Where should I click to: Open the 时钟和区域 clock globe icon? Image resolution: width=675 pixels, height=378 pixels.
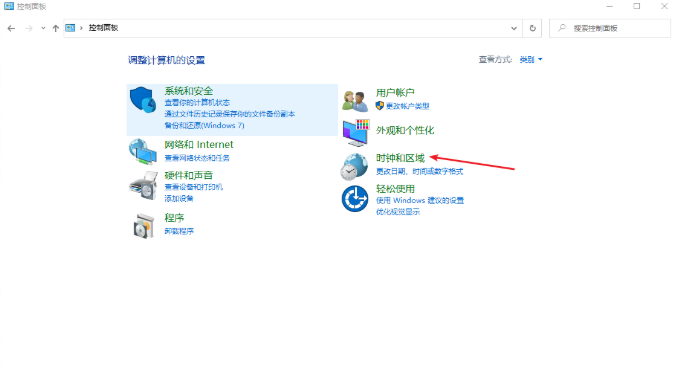pos(354,167)
